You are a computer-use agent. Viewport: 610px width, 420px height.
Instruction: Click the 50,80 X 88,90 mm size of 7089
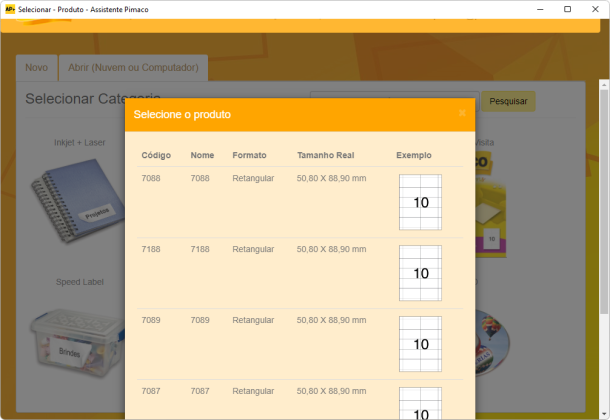331,320
